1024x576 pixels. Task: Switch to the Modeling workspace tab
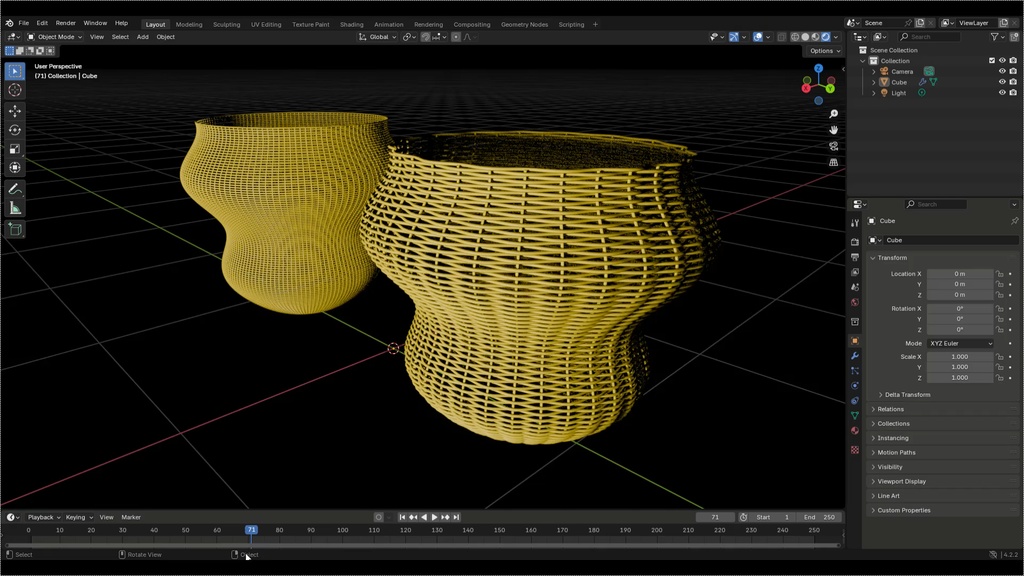coord(189,25)
